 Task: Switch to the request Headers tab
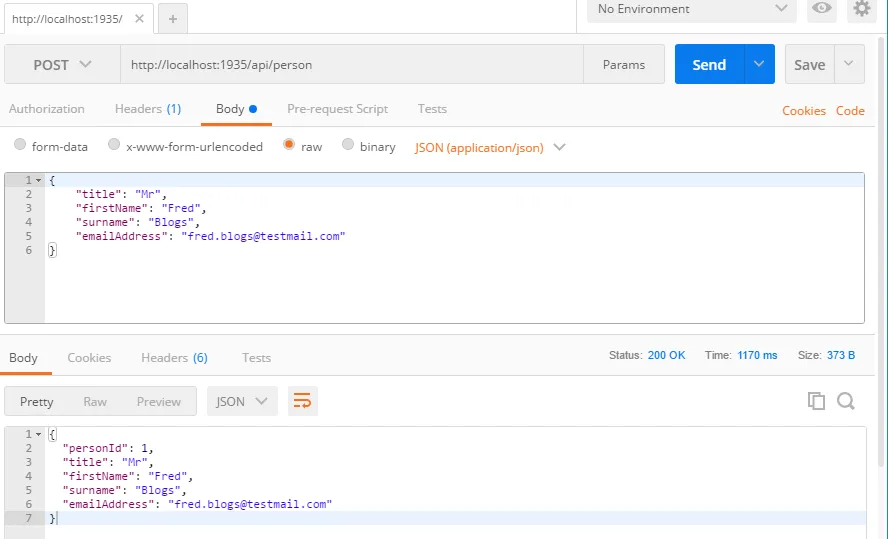tap(147, 109)
